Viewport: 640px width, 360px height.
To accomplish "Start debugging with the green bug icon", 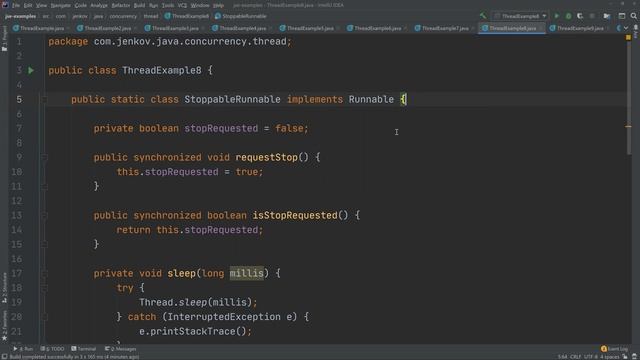I will pyautogui.click(x=568, y=16).
